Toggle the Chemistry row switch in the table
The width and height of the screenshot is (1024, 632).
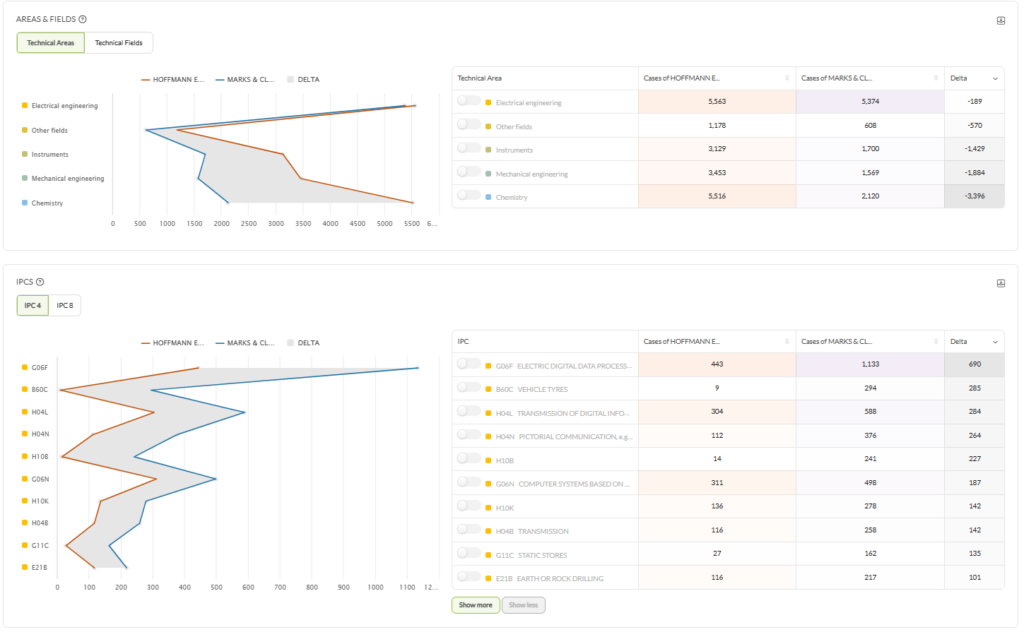click(x=469, y=195)
